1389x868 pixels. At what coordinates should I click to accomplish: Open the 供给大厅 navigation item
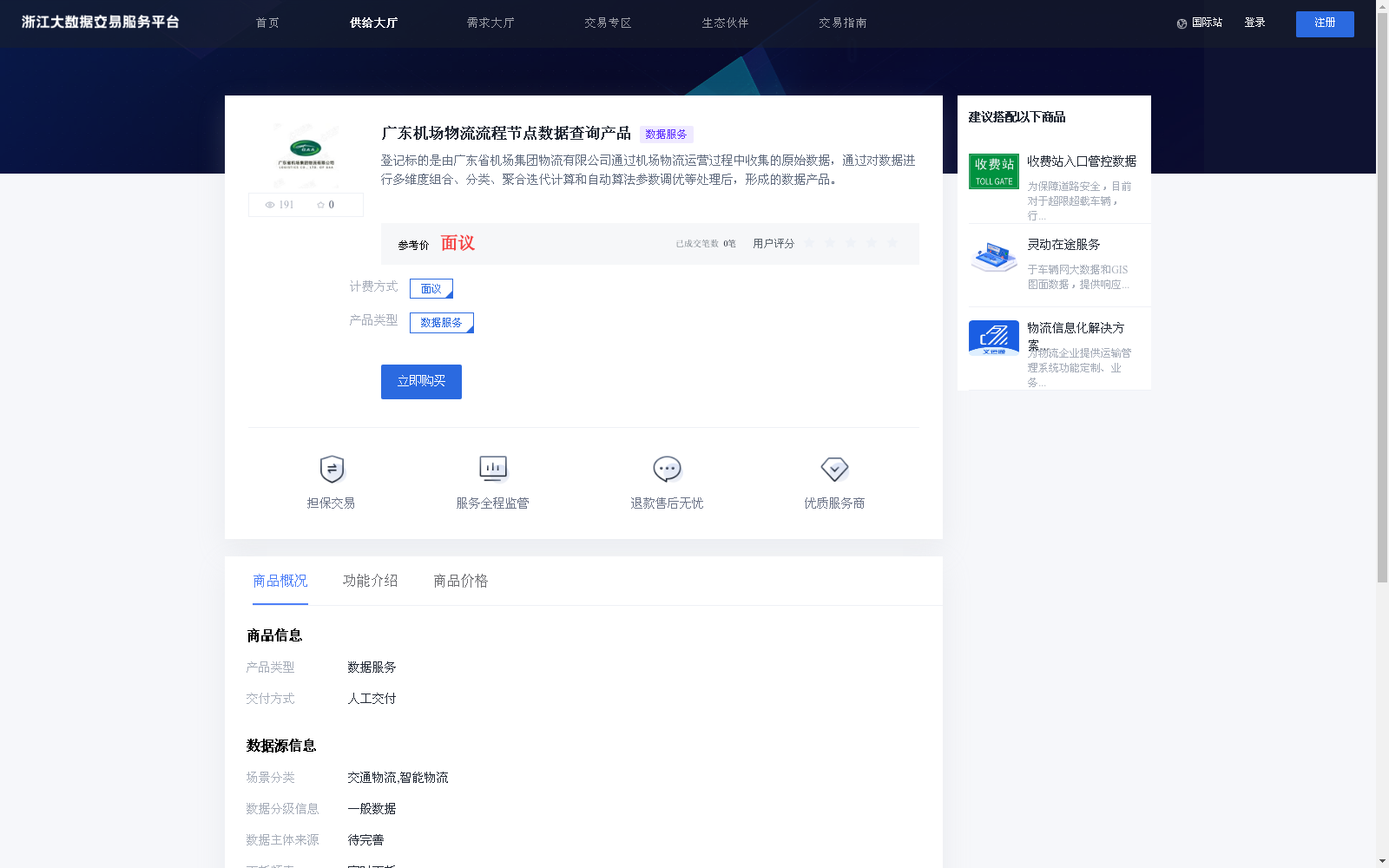(x=373, y=23)
